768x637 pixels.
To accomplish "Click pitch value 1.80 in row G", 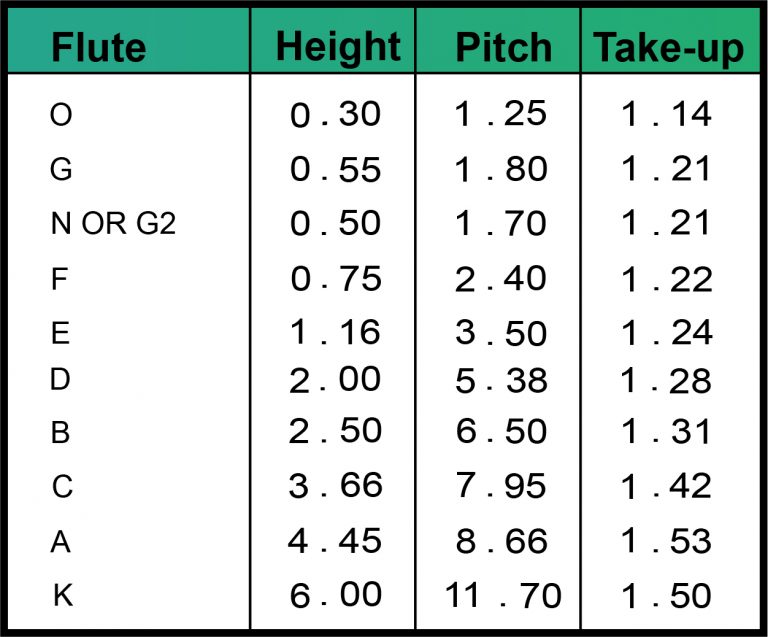I will point(501,170).
